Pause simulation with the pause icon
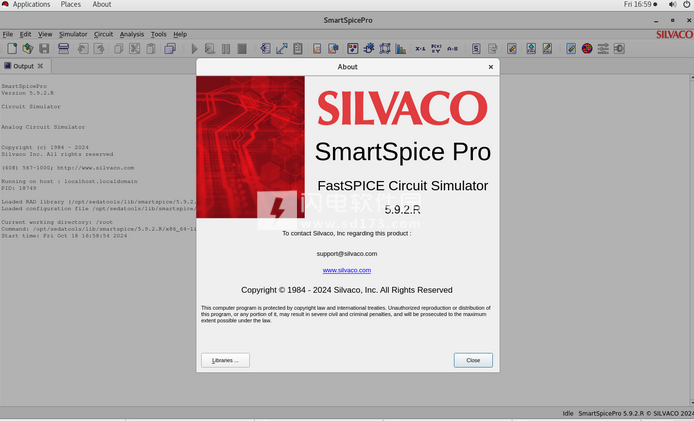The height and width of the screenshot is (421, 694). tap(226, 49)
